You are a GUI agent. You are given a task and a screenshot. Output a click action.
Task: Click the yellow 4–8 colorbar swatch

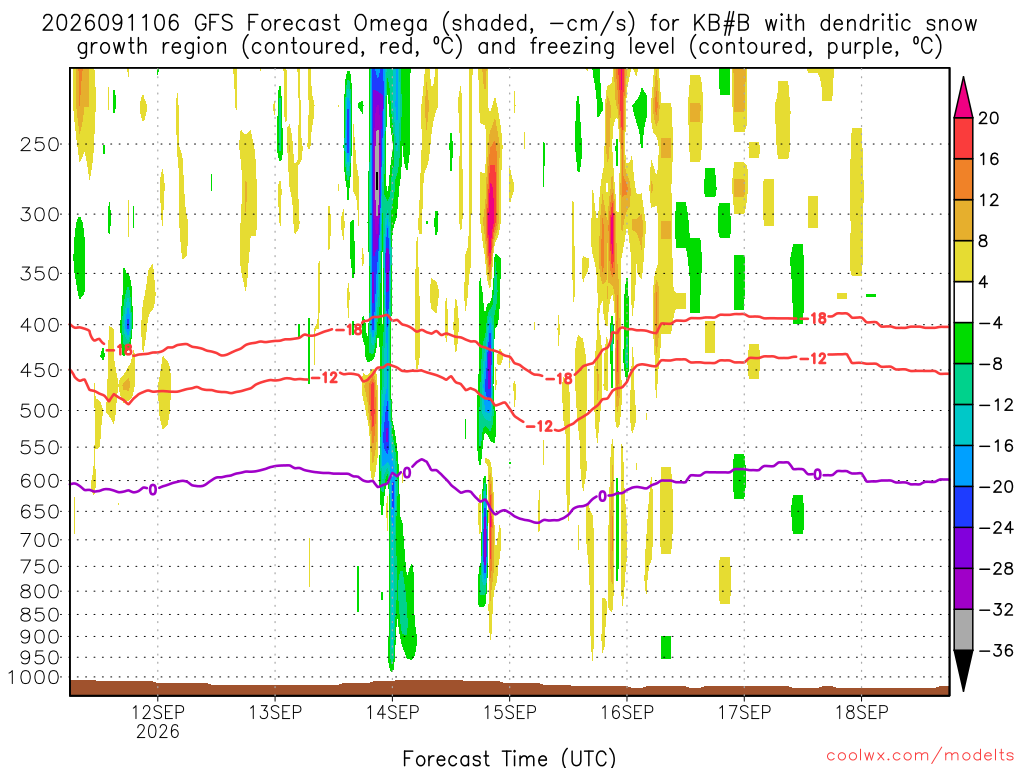point(963,261)
